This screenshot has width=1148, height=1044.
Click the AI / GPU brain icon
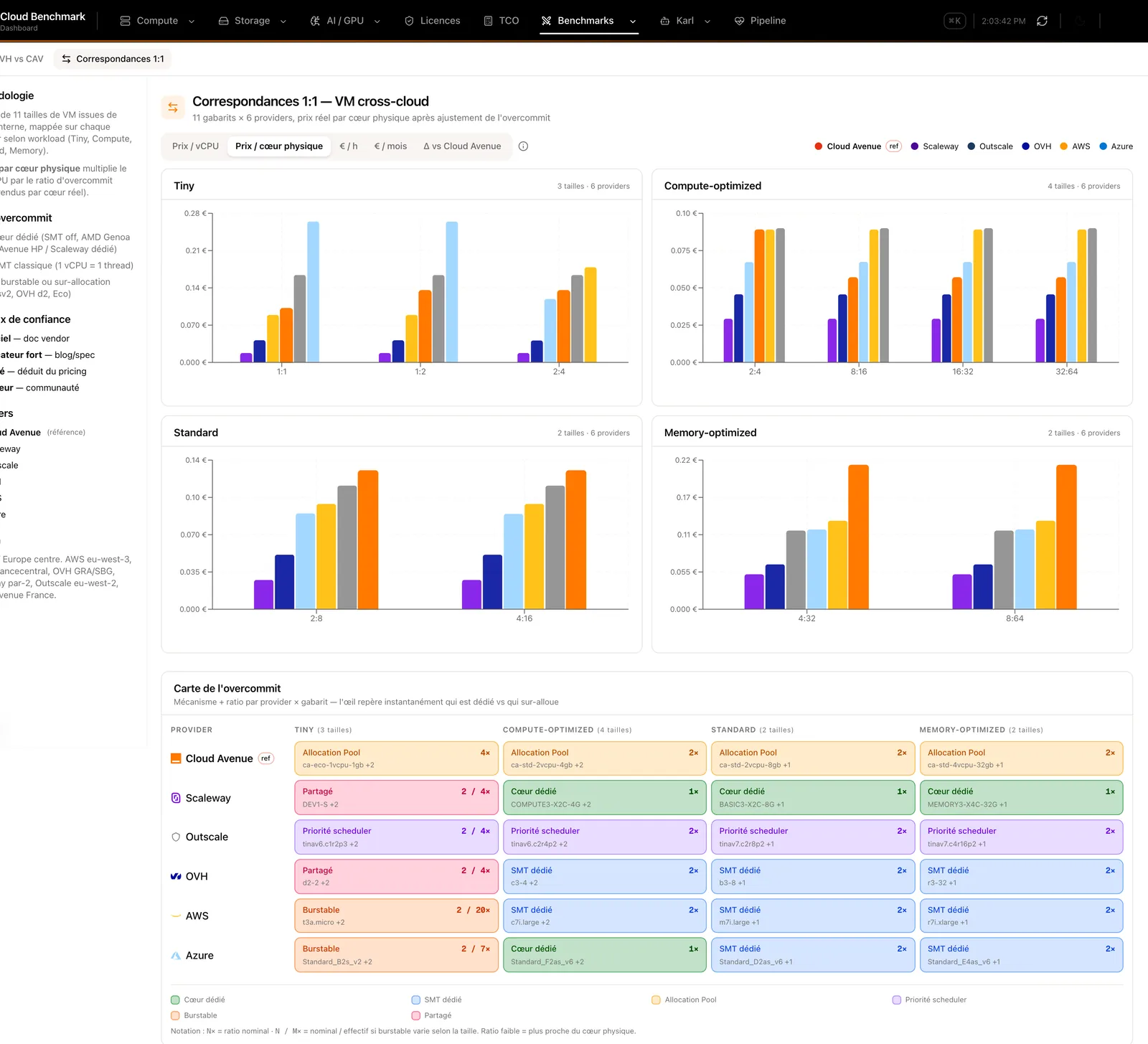[315, 21]
